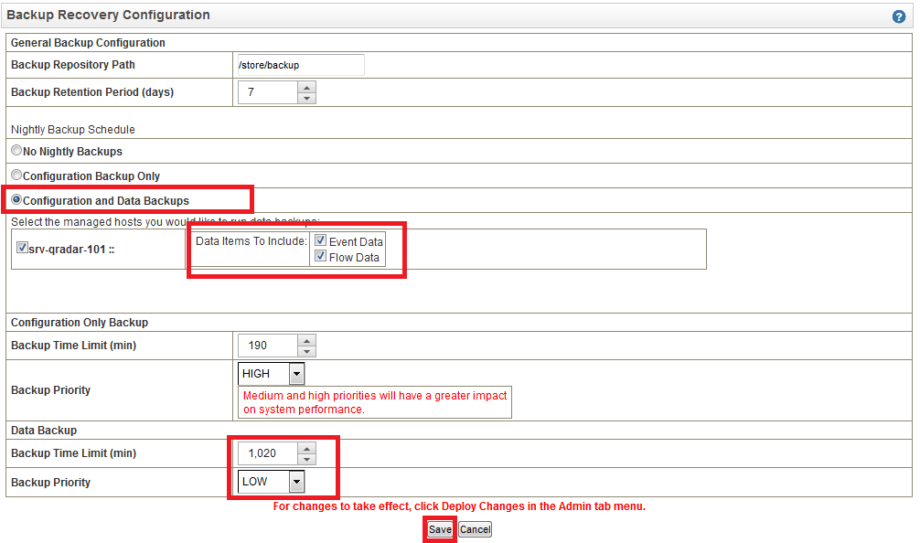Click the Save button
This screenshot has width=920, height=543.
[440, 530]
